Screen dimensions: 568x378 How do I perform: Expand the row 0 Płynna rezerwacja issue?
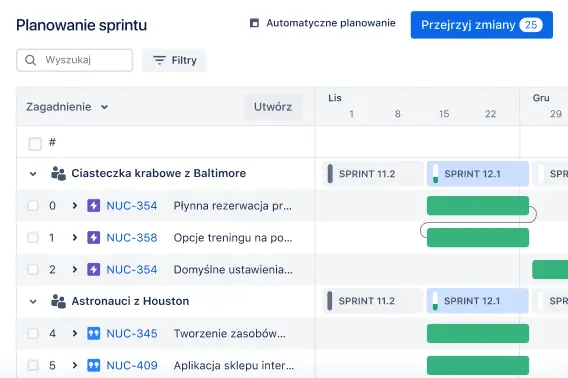pos(75,206)
